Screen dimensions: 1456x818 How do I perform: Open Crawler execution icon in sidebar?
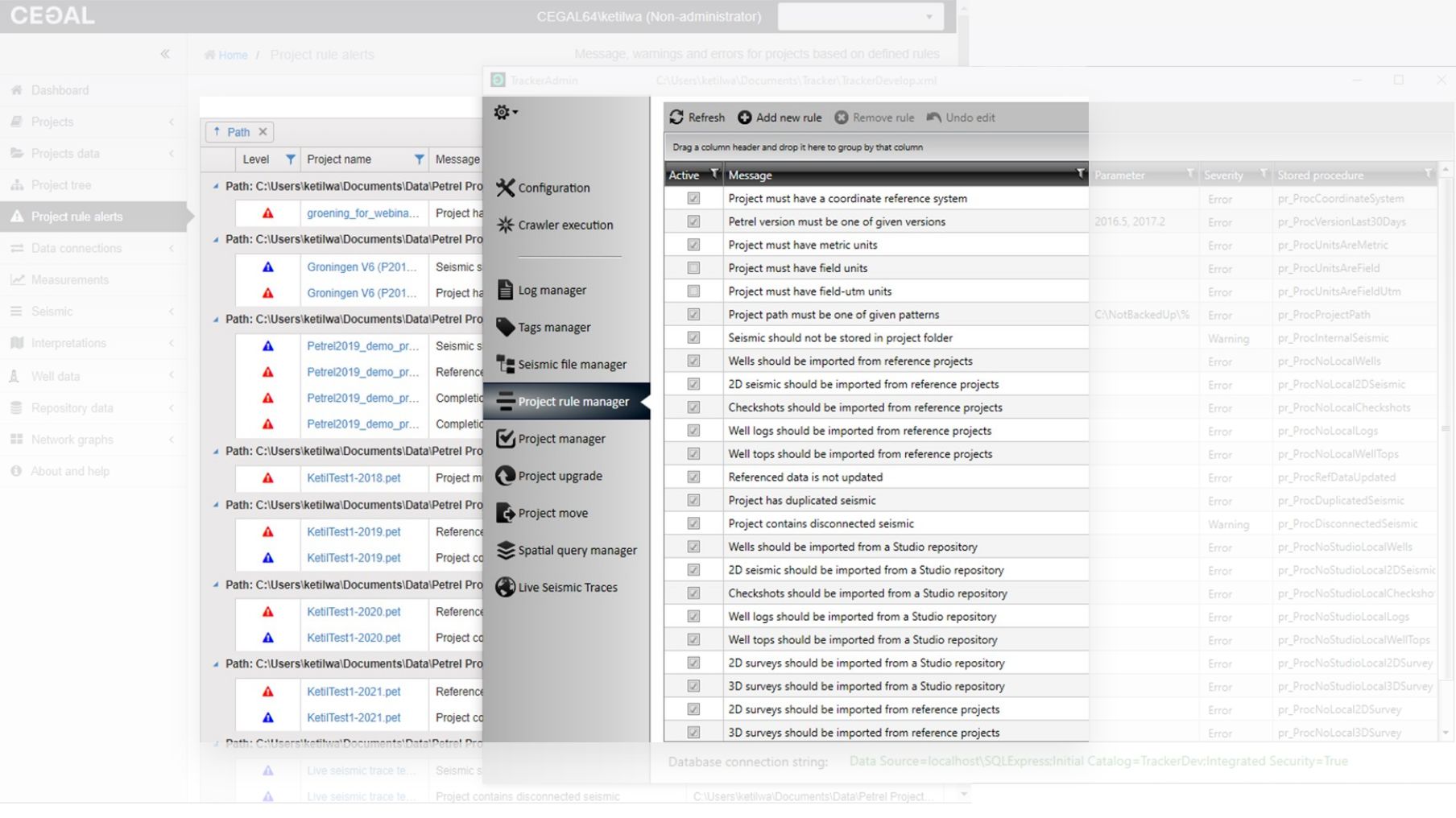tap(505, 225)
